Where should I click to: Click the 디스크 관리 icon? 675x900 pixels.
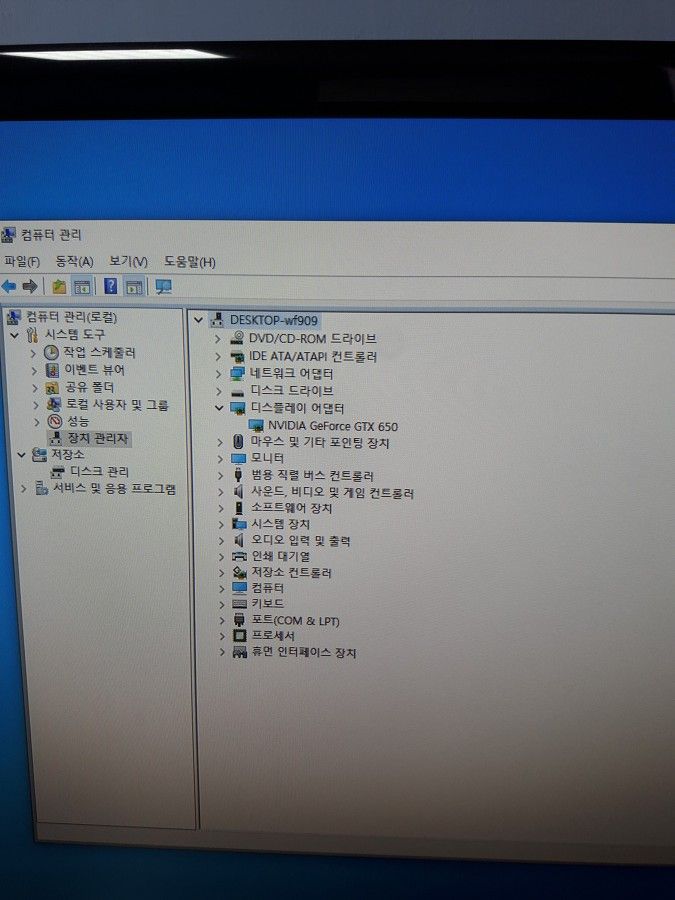[57, 472]
